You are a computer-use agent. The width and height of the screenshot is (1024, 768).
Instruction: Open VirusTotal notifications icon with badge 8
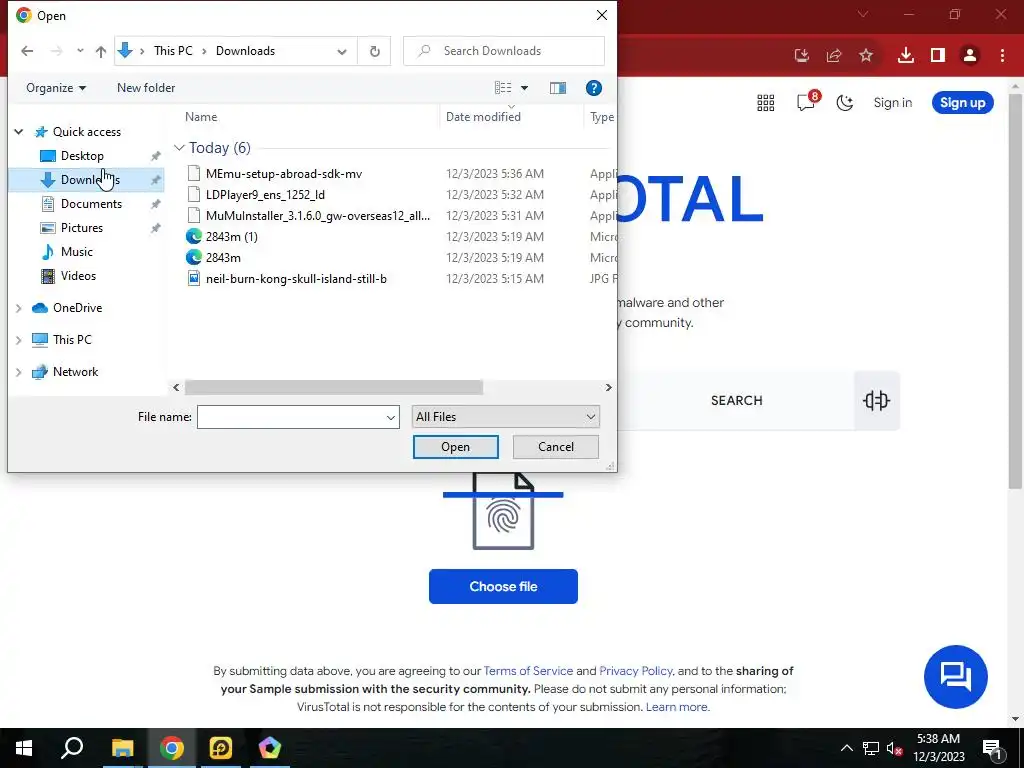click(x=807, y=102)
